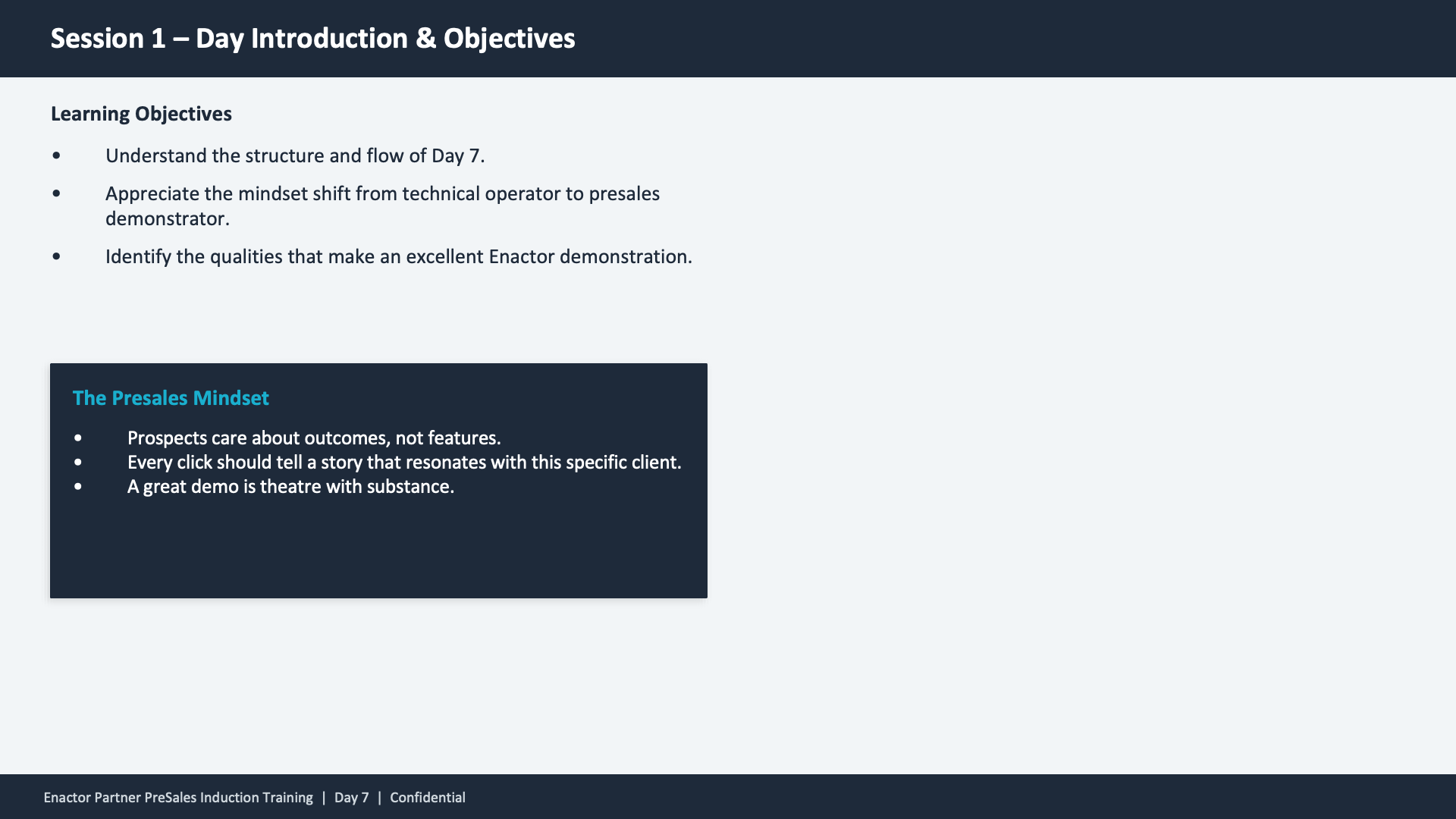Click empty space below text in dark callout box
Screen dimensions: 1456x819
(379, 550)
